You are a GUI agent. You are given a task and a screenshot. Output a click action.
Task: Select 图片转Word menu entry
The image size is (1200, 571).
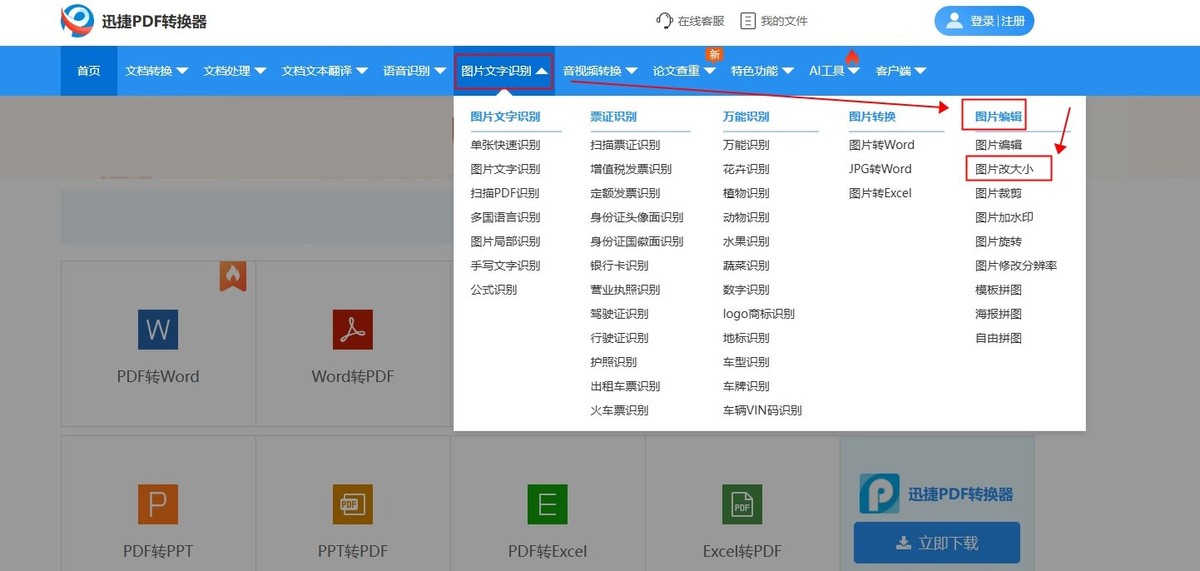881,145
